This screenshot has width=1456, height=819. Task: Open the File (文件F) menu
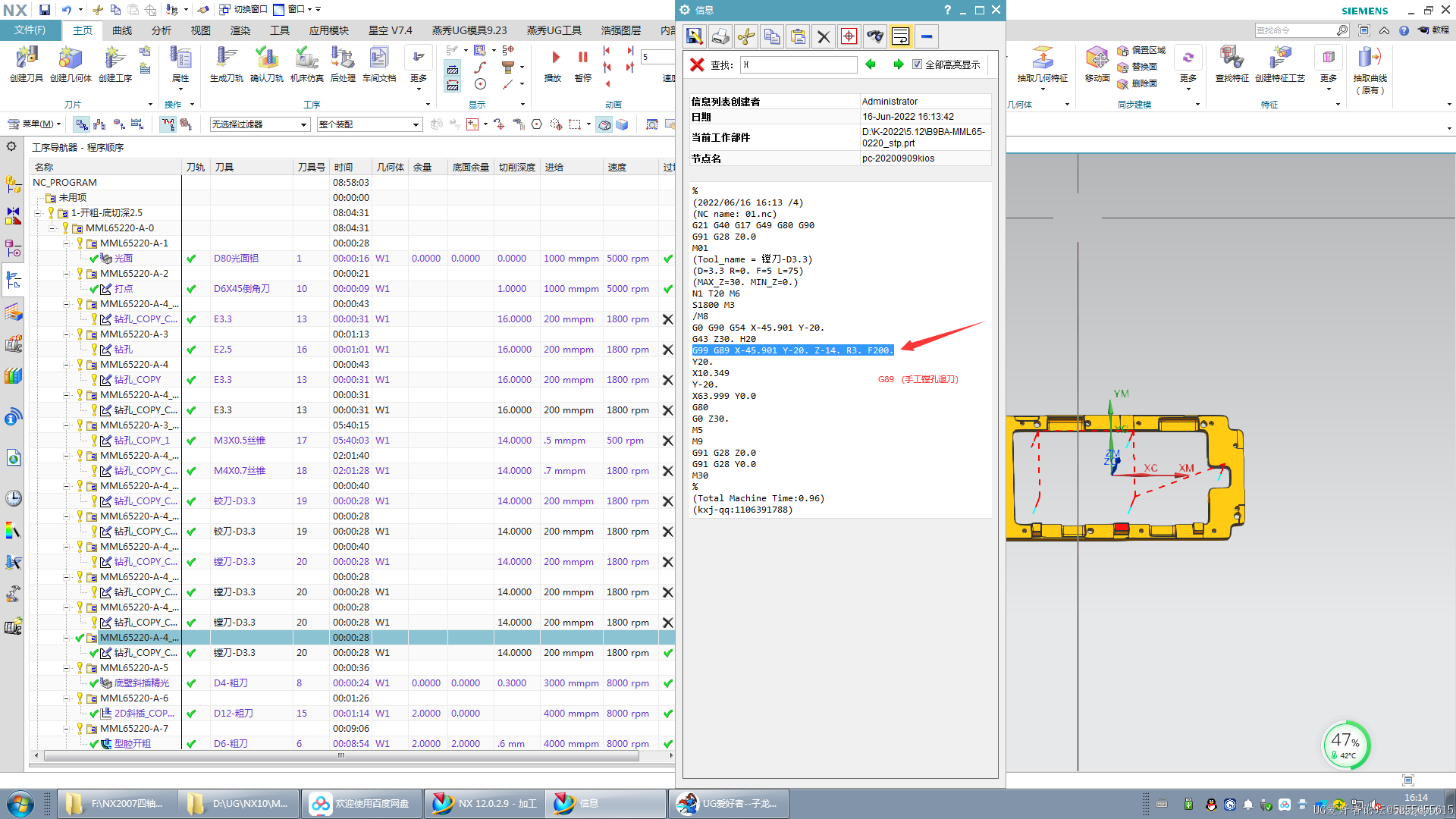[30, 30]
